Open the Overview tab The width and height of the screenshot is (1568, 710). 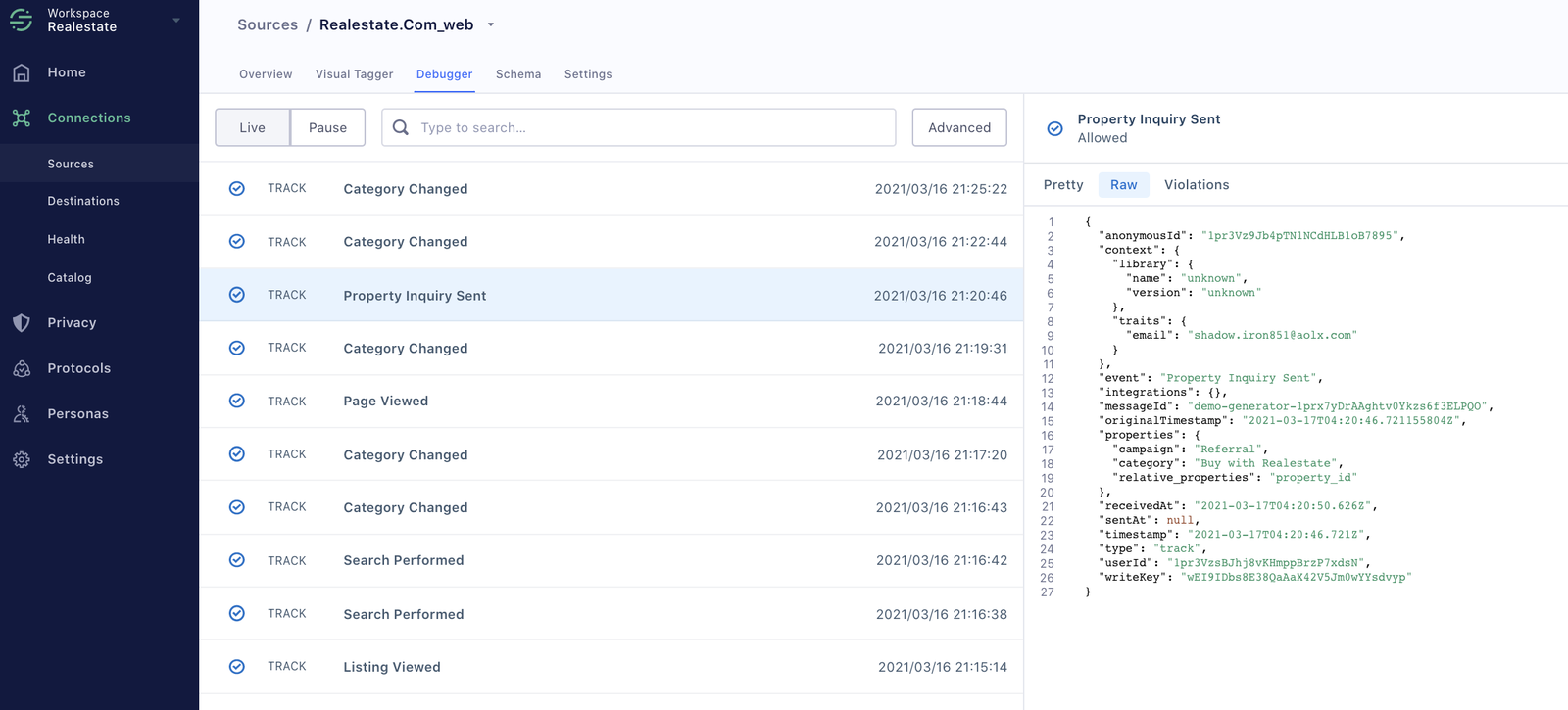[x=266, y=74]
